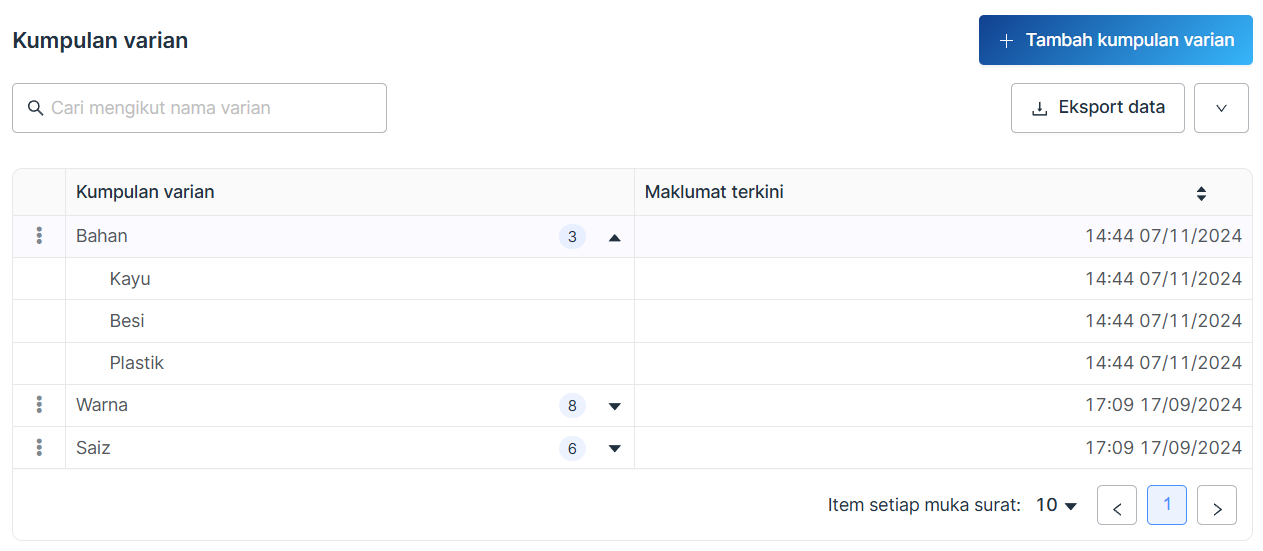Focus the variant name search field
1263x551 pixels.
[x=210, y=108]
